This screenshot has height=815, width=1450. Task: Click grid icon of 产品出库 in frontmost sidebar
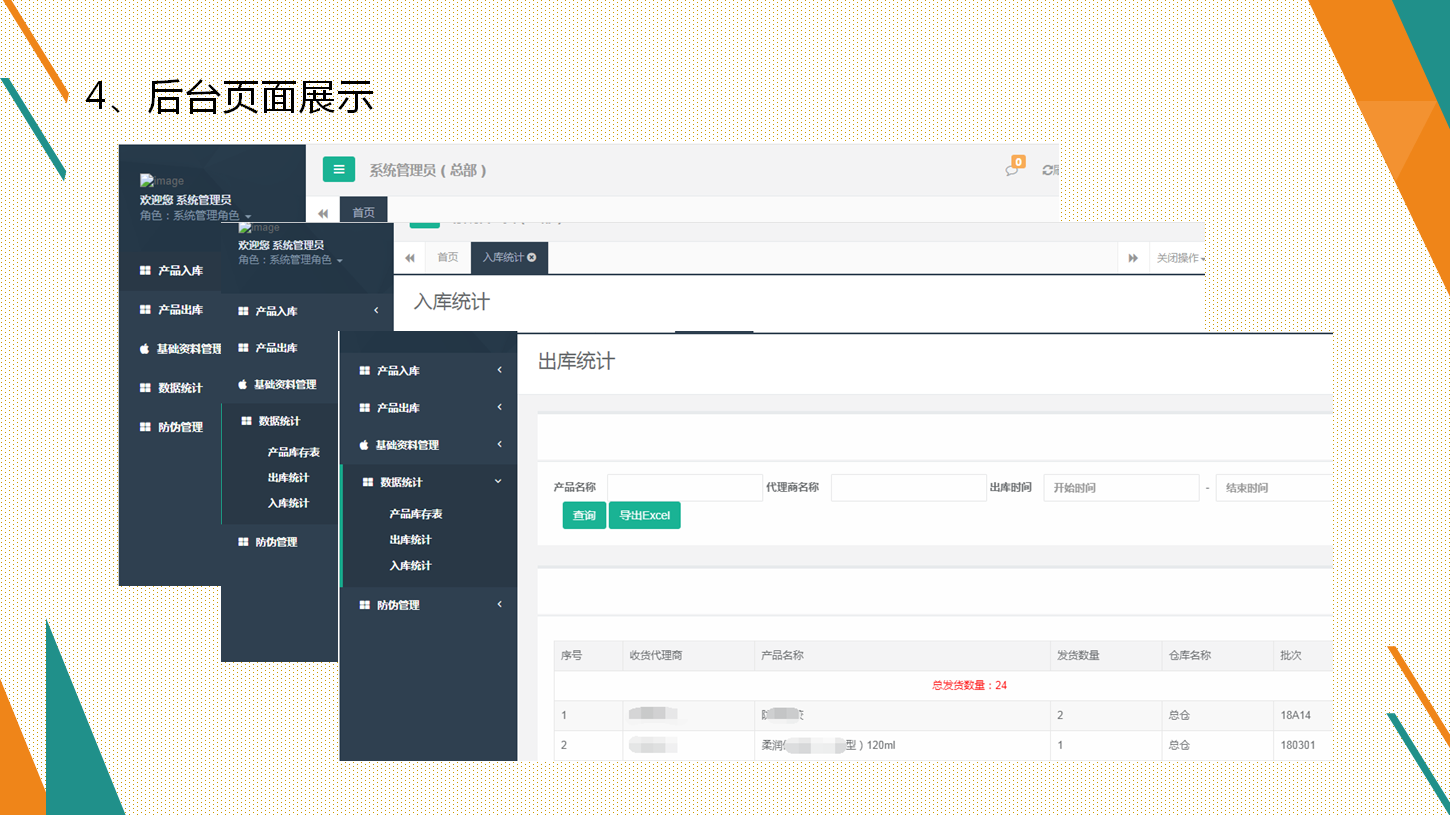pos(365,408)
